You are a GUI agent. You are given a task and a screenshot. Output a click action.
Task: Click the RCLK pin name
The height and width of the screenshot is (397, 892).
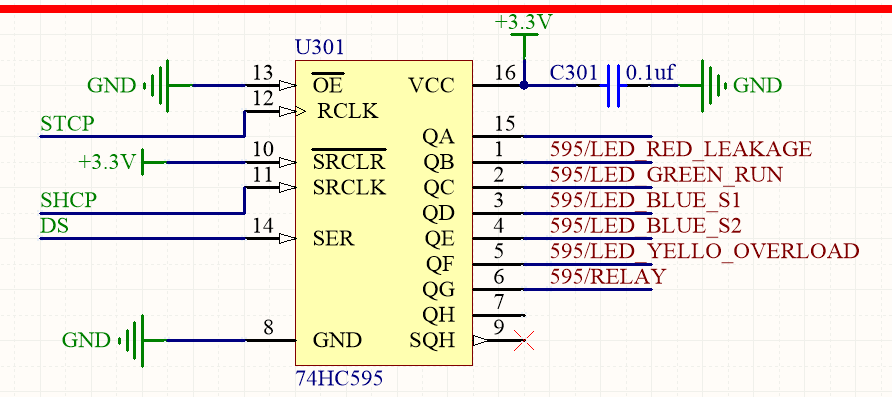[x=347, y=111]
